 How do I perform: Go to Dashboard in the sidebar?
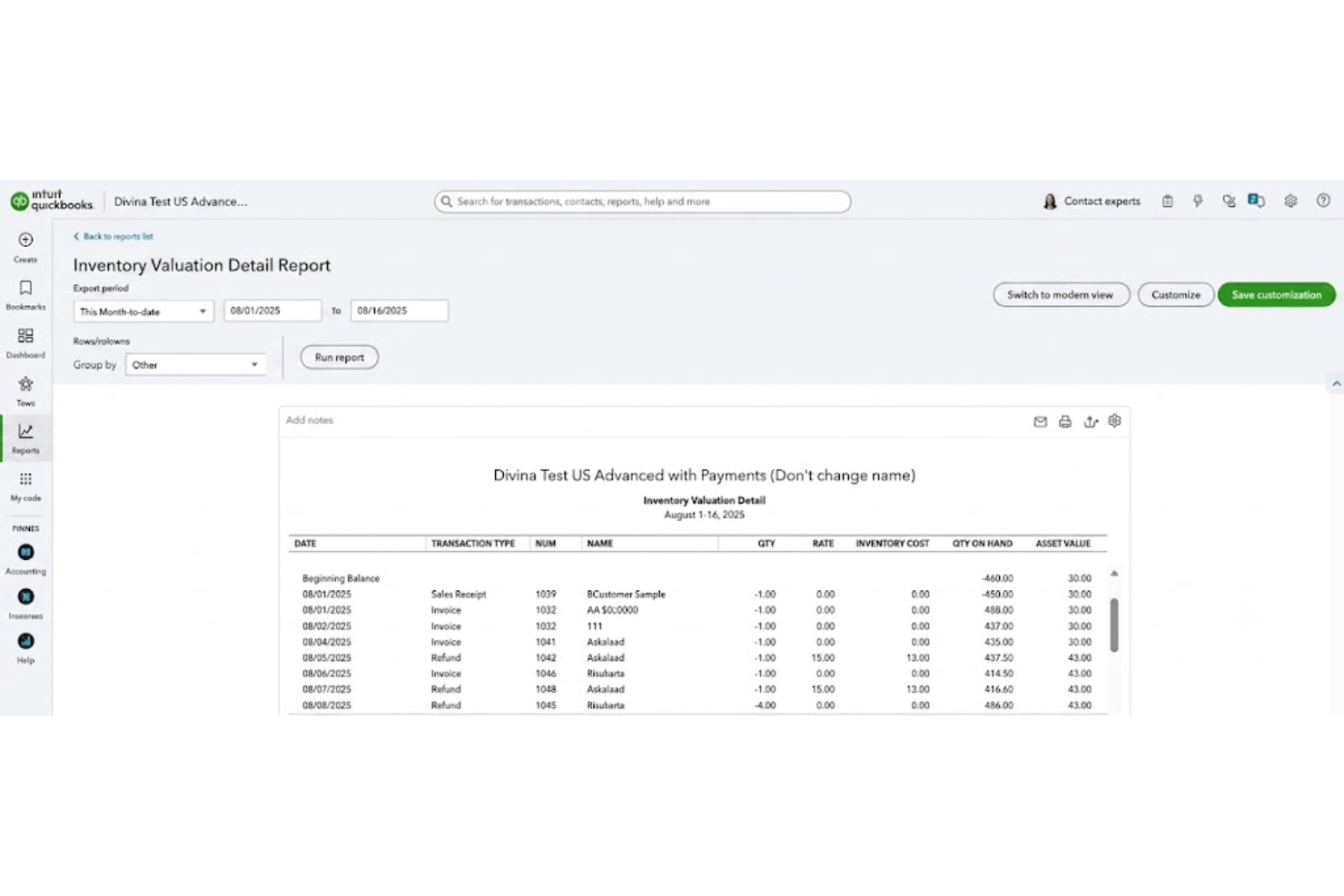click(25, 343)
